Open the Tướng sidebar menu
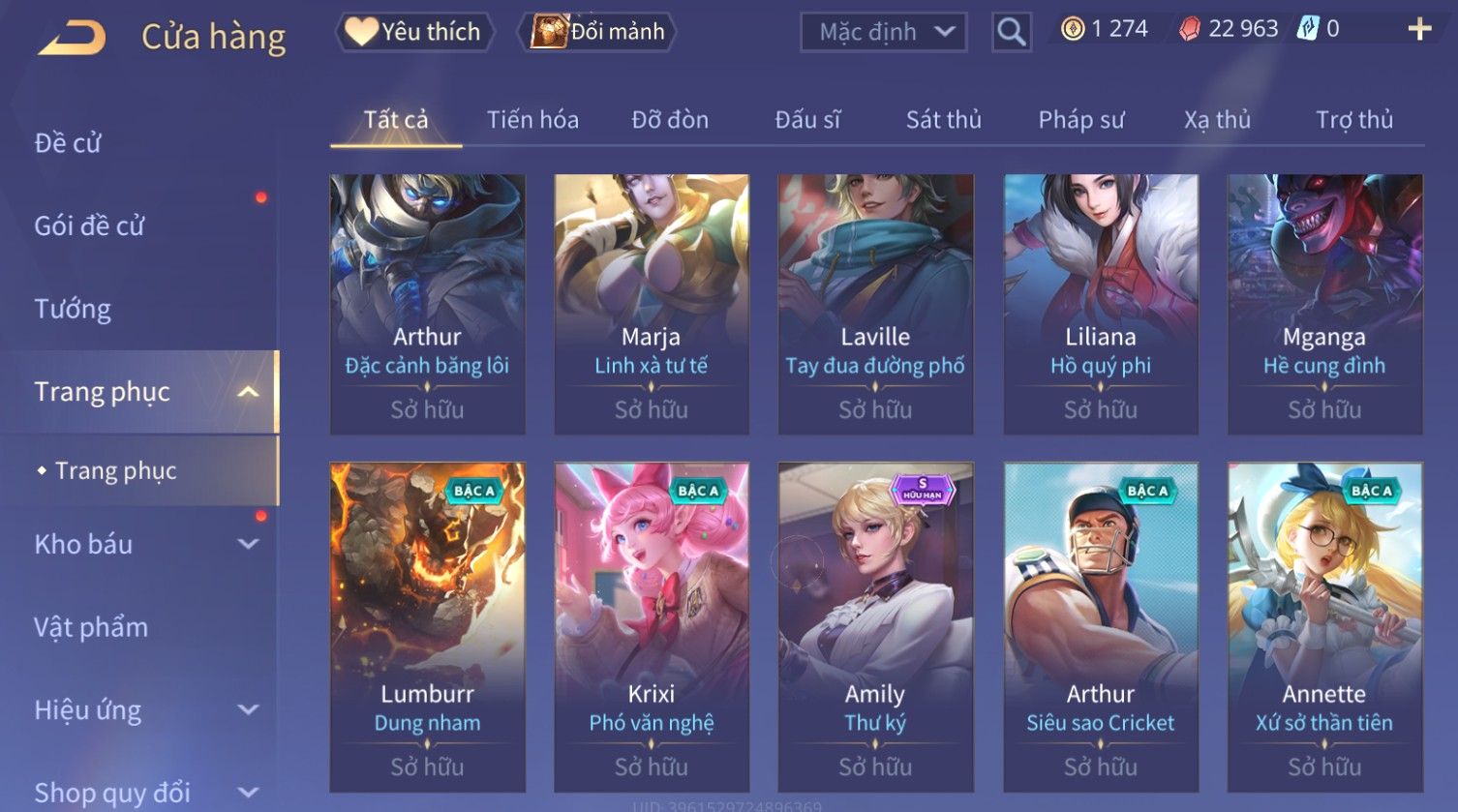This screenshot has width=1458, height=812. [x=73, y=309]
